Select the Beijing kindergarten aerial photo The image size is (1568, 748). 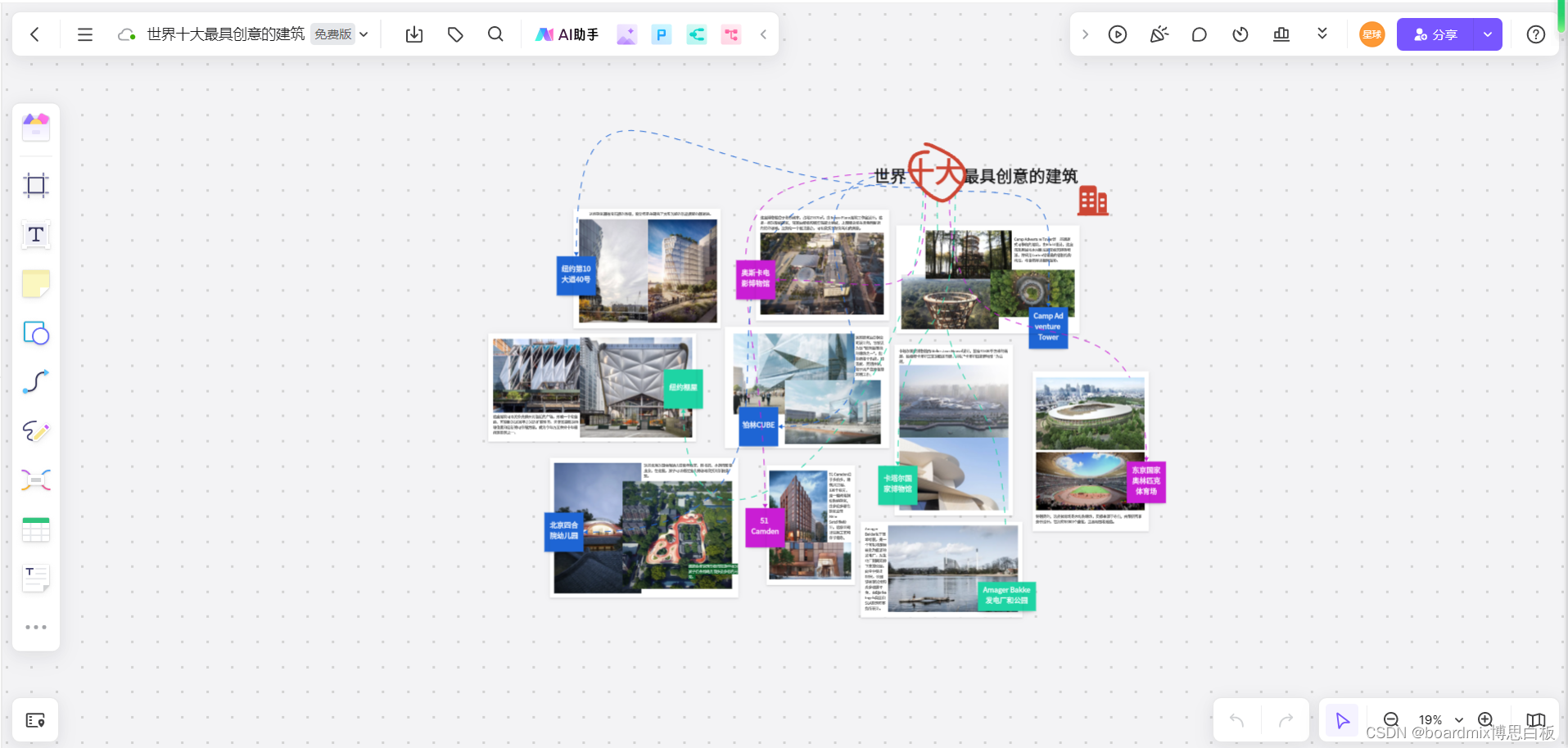[676, 535]
